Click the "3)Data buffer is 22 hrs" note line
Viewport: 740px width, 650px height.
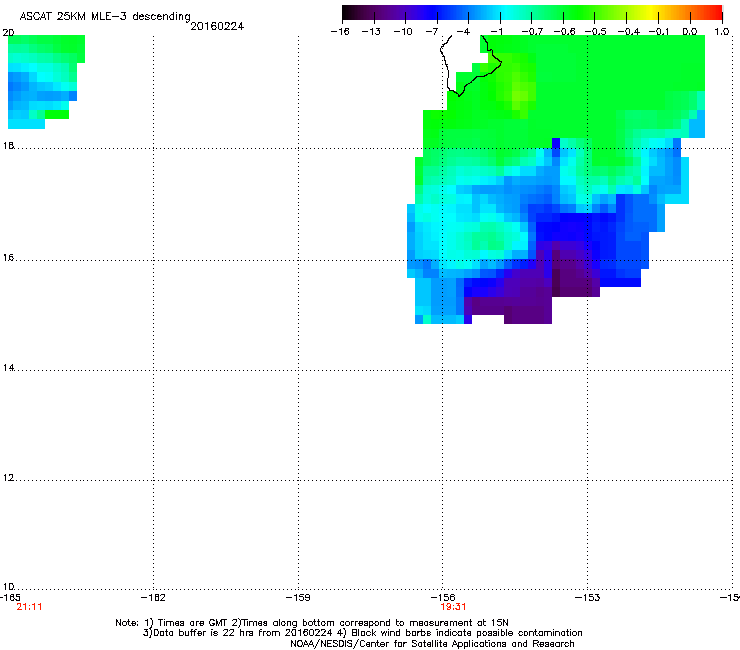tap(362, 633)
